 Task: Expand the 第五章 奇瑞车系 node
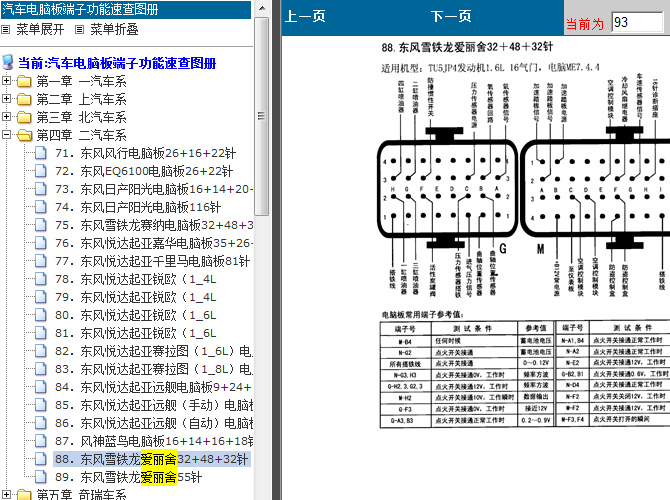tap(6, 495)
